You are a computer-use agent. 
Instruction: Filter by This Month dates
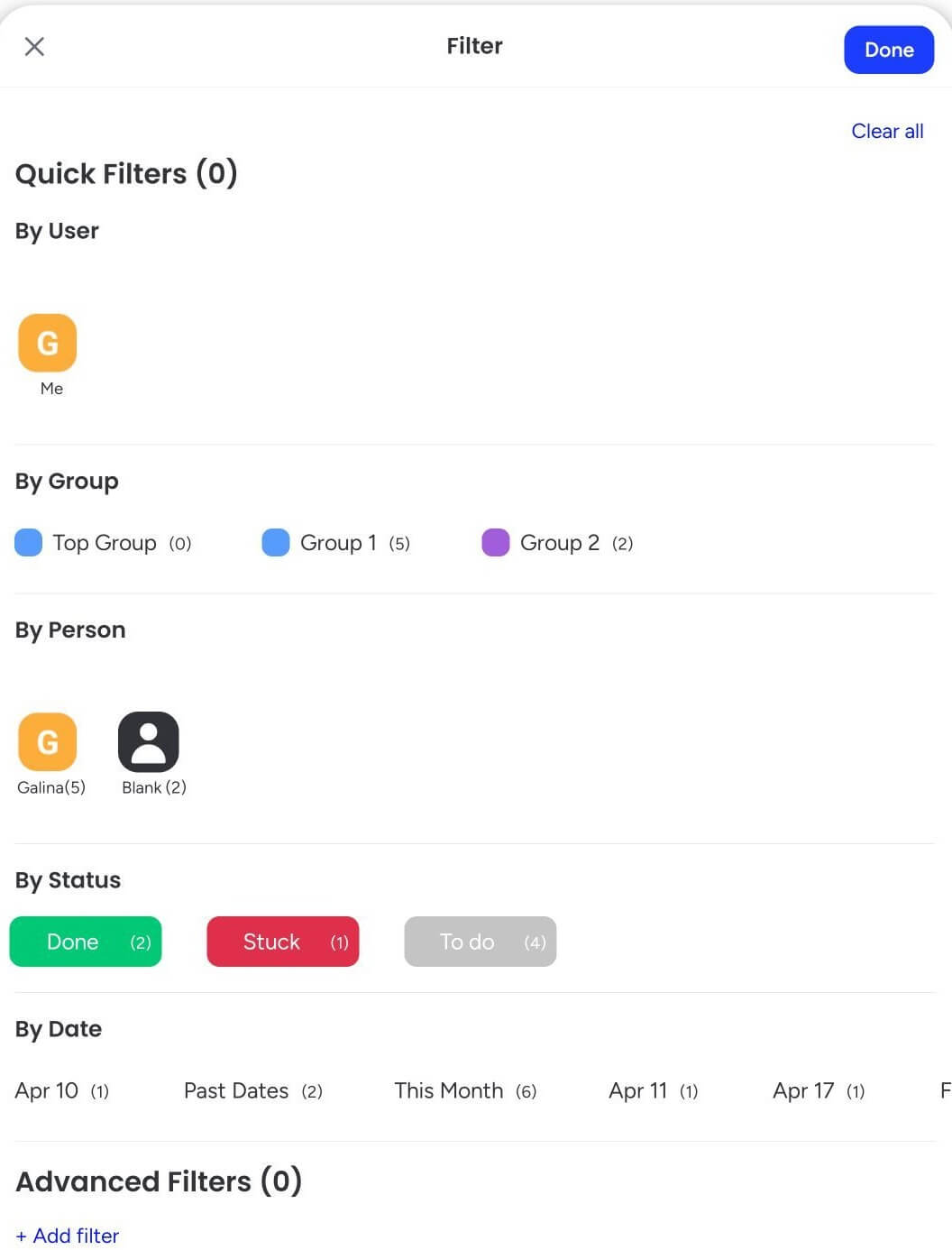coord(464,1091)
